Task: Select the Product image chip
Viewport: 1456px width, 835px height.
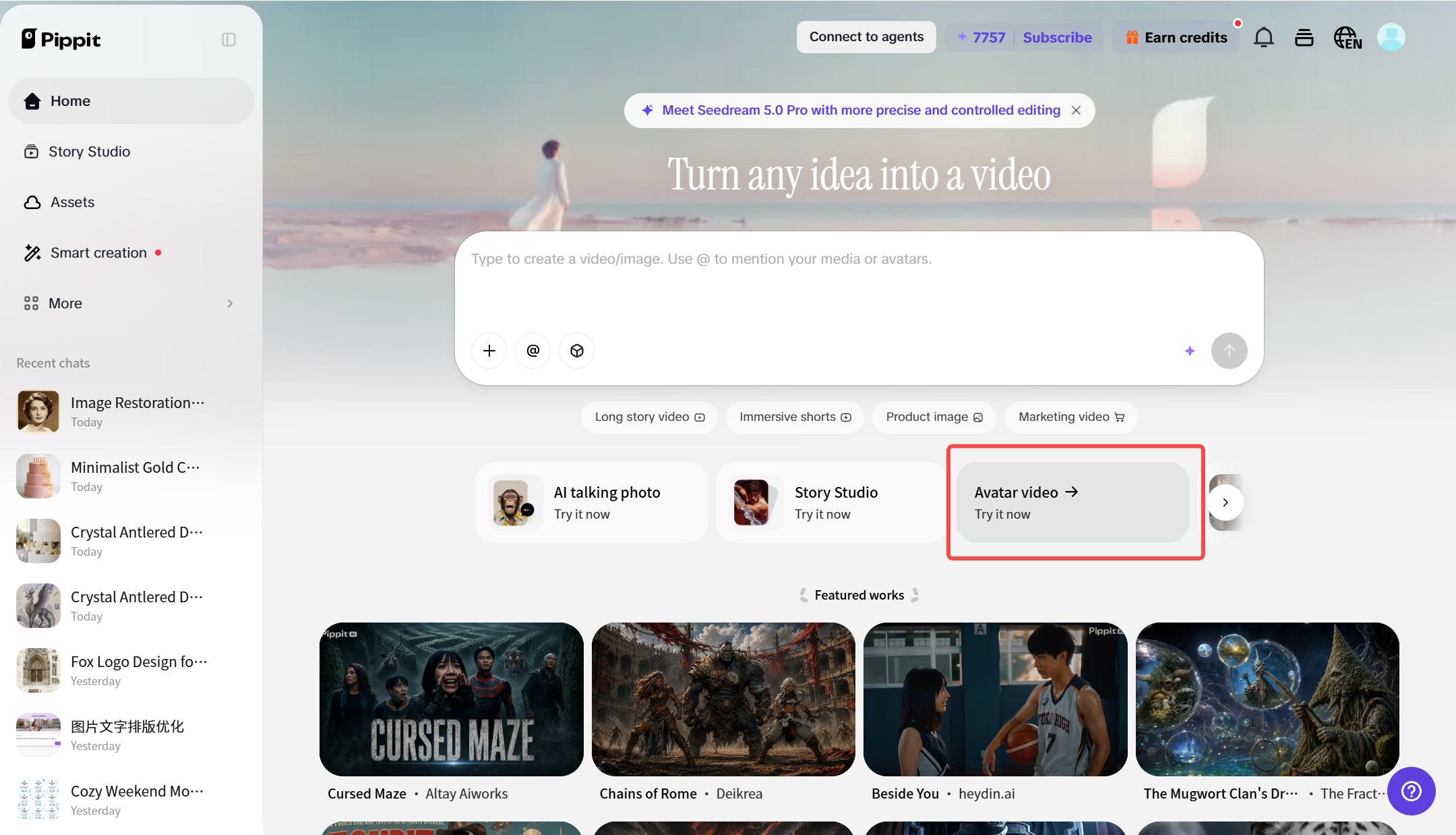Action: [934, 417]
